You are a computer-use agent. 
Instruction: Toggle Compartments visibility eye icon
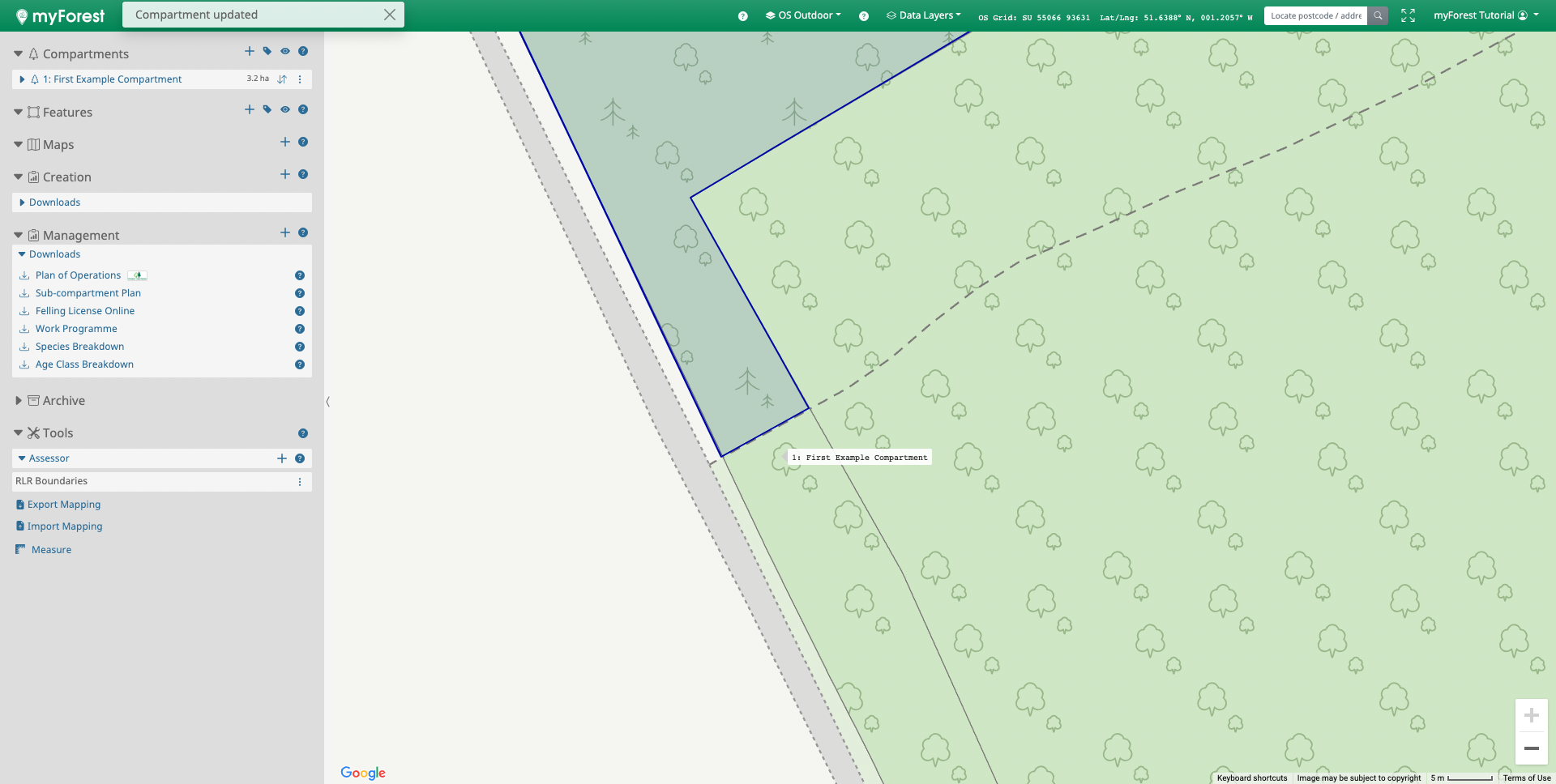tap(285, 51)
